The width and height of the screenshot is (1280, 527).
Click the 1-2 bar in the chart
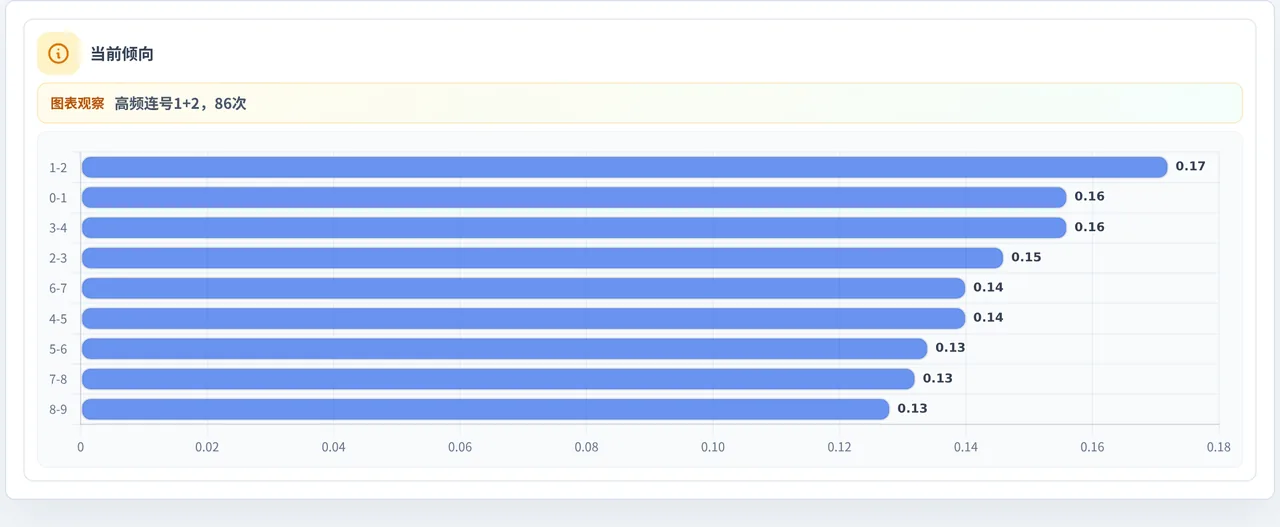point(624,167)
